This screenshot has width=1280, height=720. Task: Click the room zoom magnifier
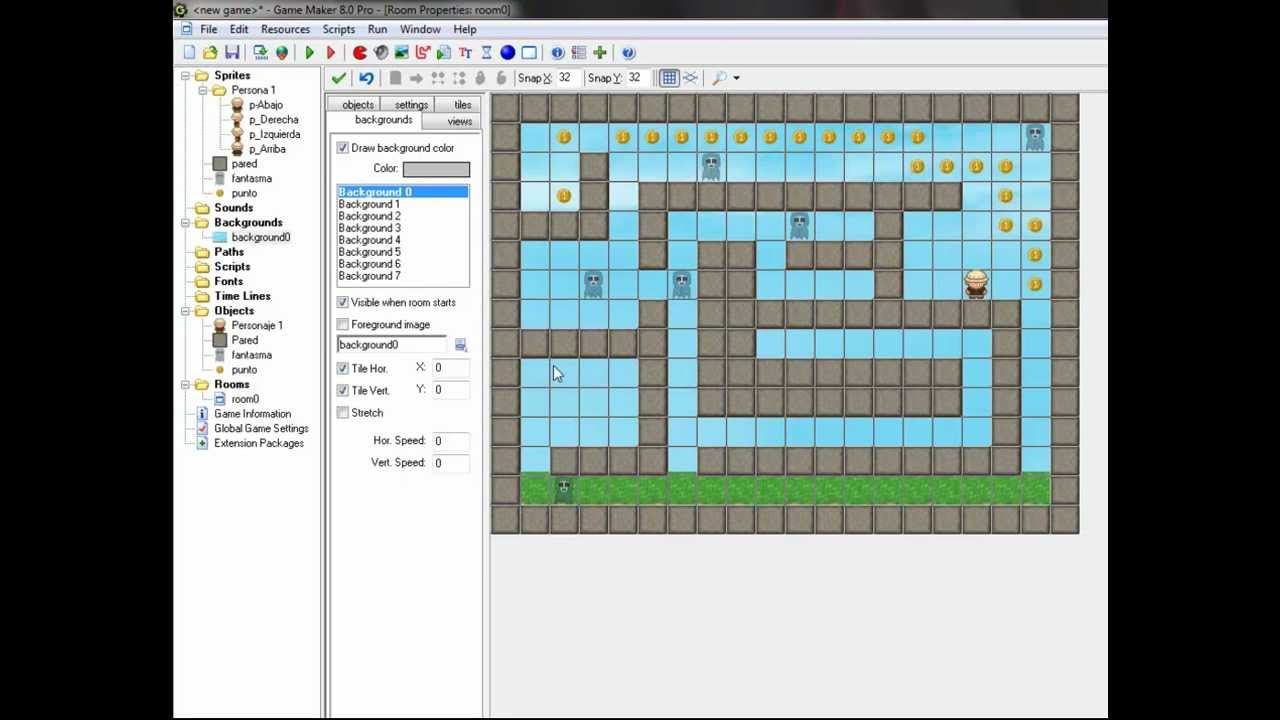point(719,78)
